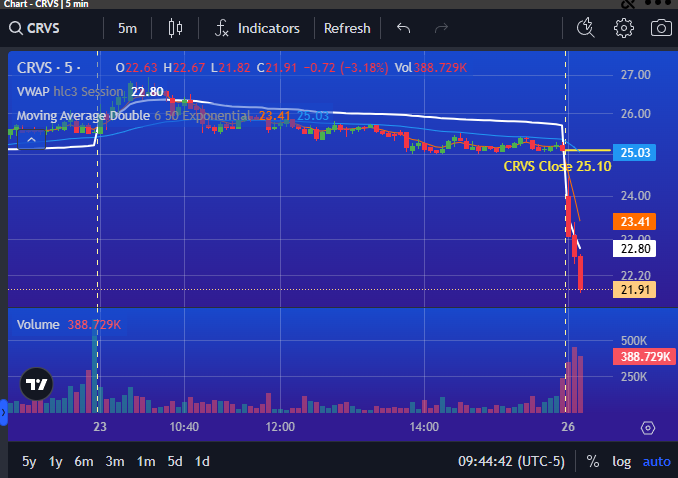Select the 1m date range
The width and height of the screenshot is (678, 478).
coord(146,462)
